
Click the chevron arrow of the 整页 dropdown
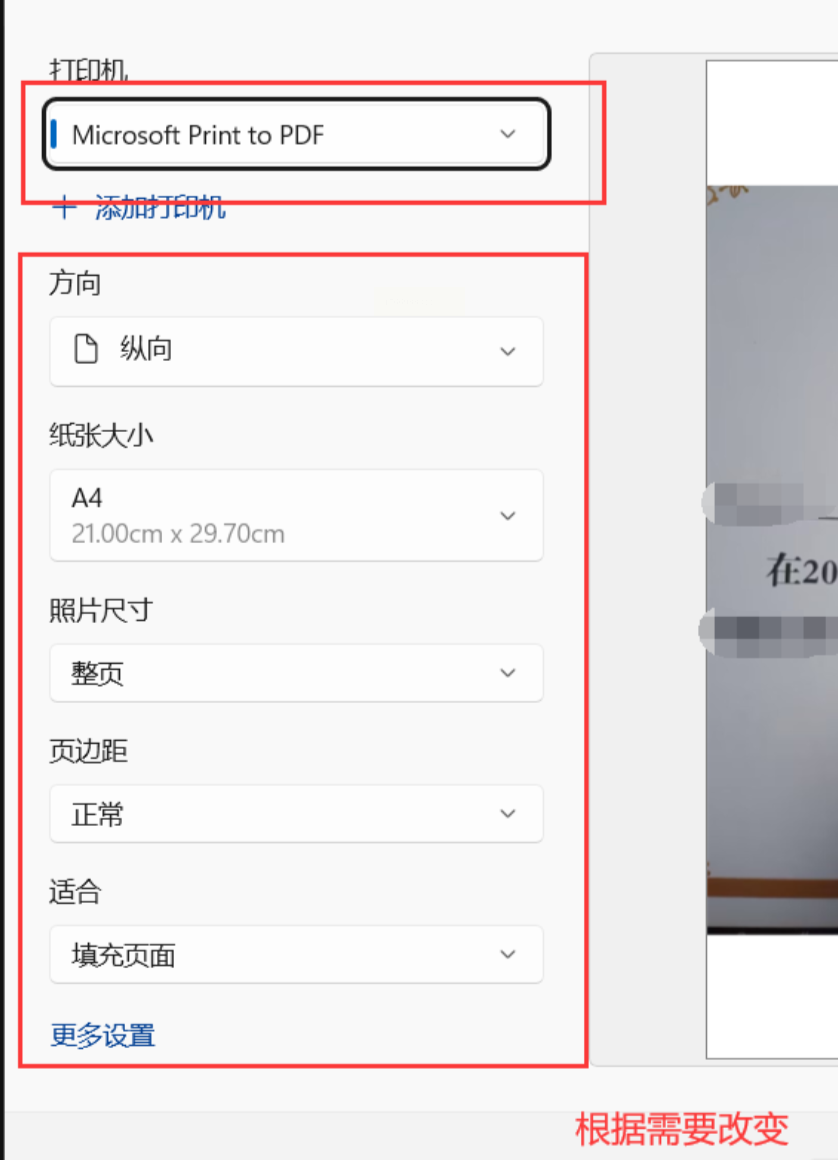507,672
